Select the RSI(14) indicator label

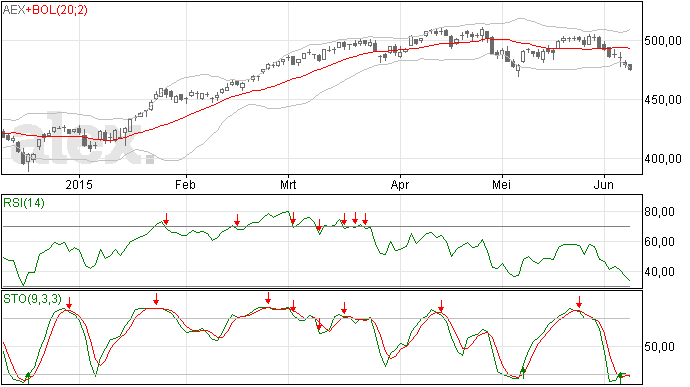coord(24,203)
